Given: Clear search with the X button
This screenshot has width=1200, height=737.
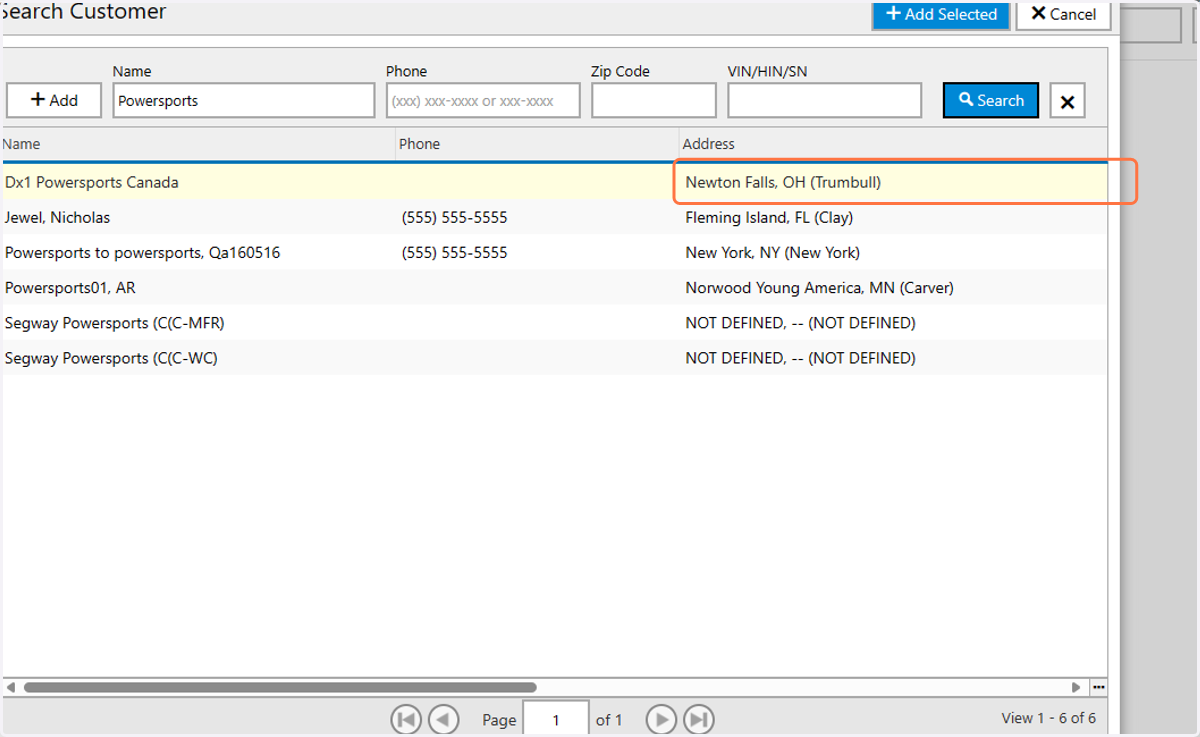Looking at the screenshot, I should click(1067, 101).
